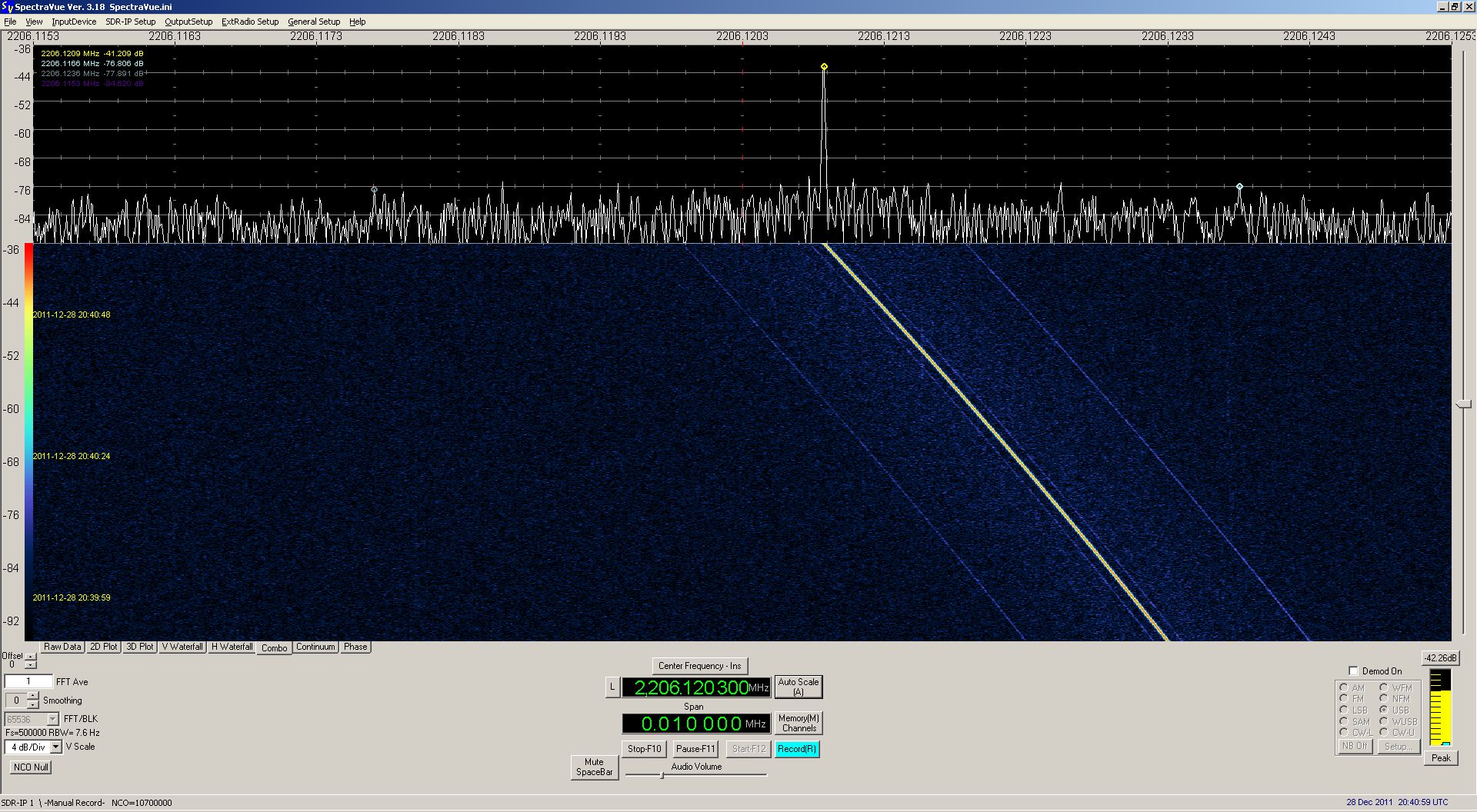Expand the FFT/BLK size dropdown
1477x812 pixels.
(x=52, y=720)
